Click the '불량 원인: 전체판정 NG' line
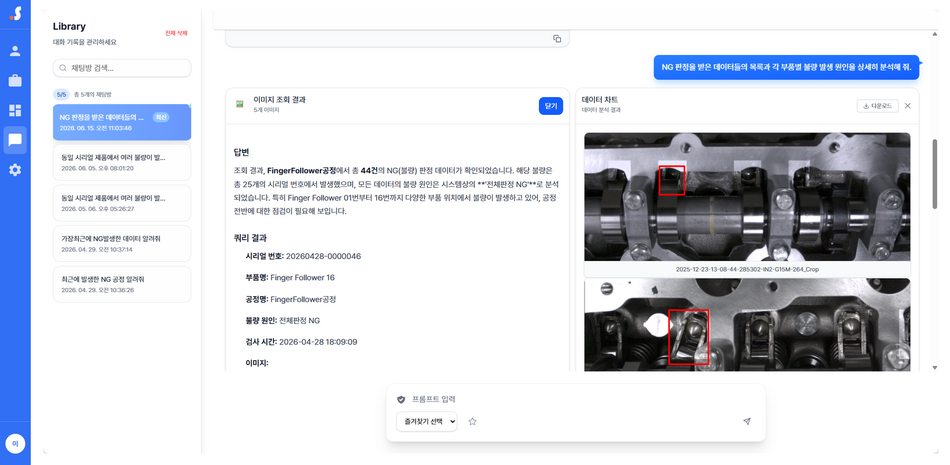 click(282, 321)
